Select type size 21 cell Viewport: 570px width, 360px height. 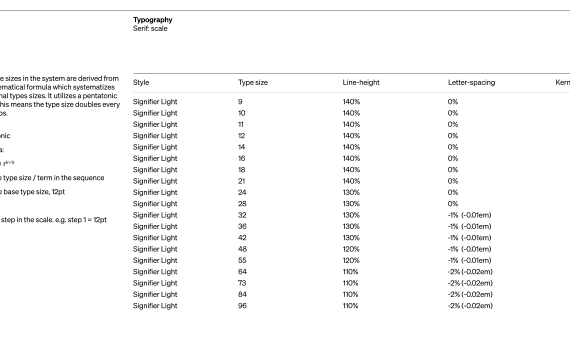(x=241, y=181)
